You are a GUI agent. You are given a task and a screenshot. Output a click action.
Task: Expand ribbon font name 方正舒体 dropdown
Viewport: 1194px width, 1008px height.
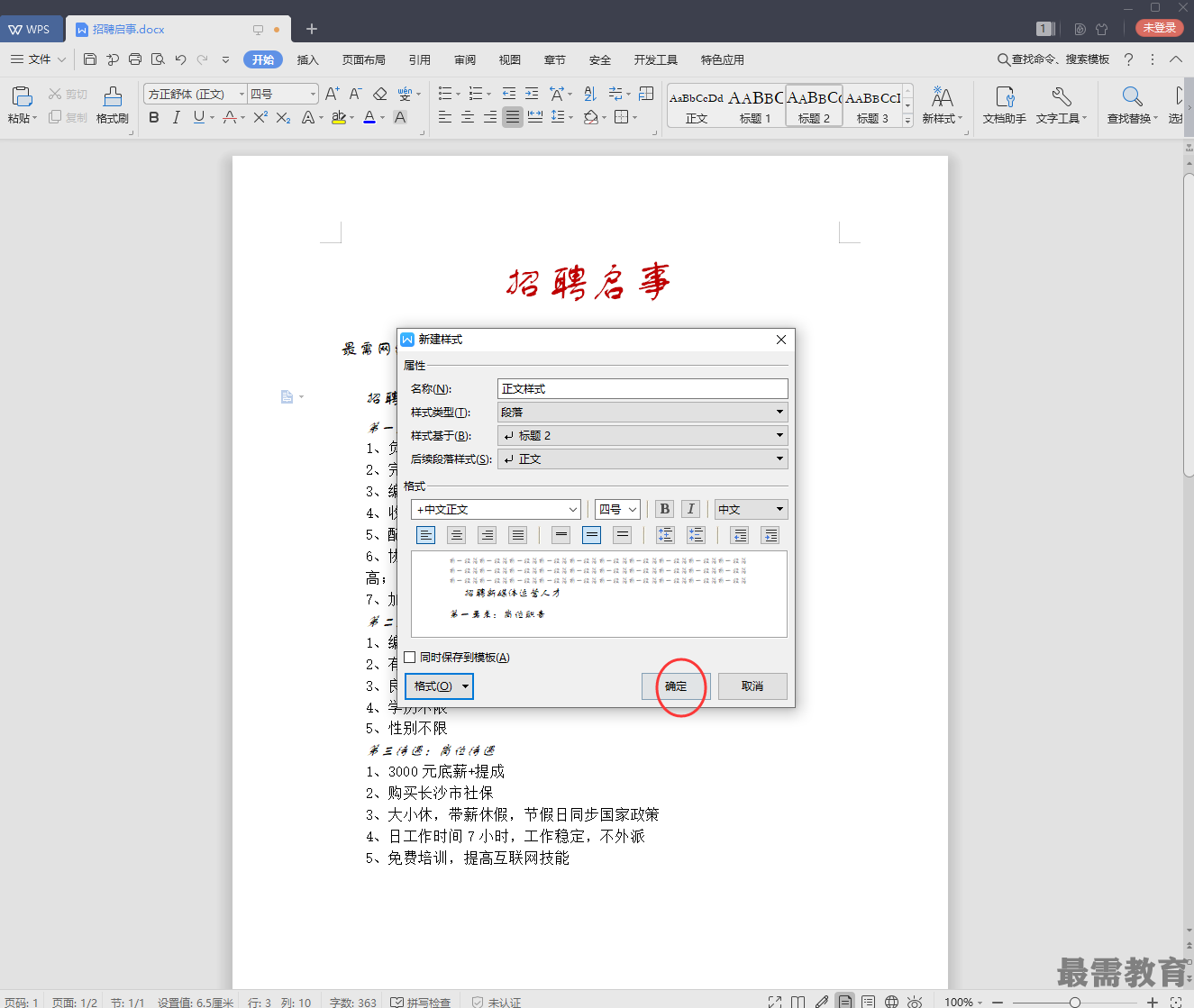coord(242,94)
